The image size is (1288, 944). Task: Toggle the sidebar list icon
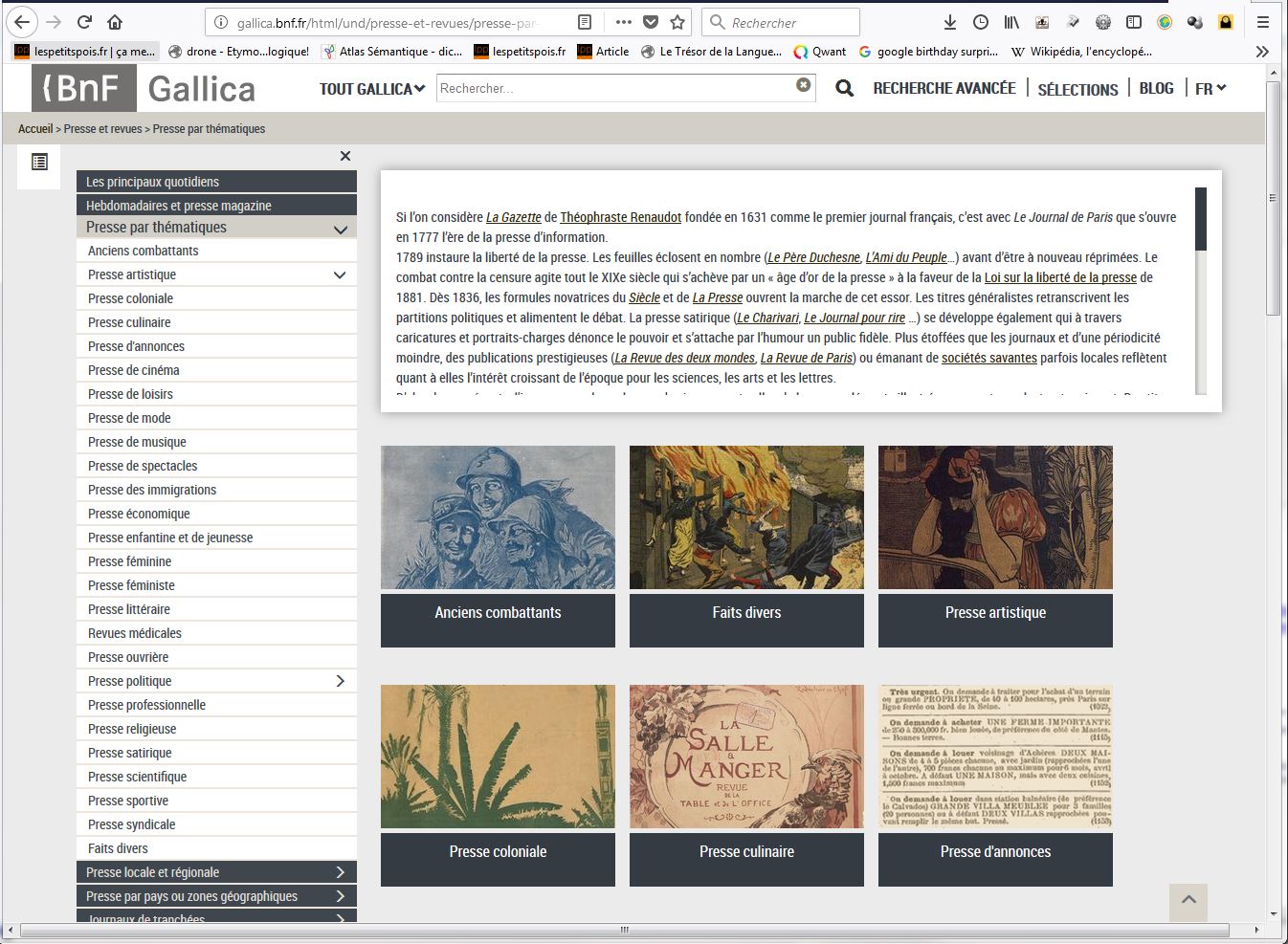click(x=39, y=162)
